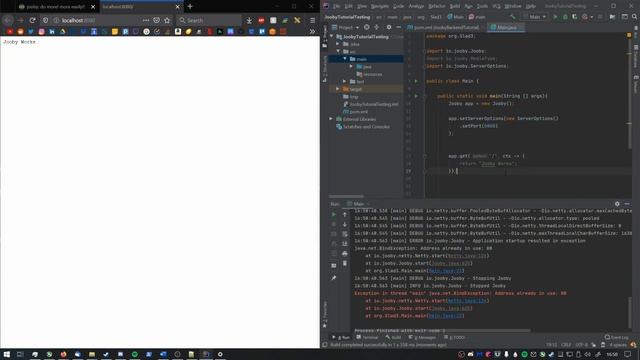Move up the stack trace arrow
The height and width of the screenshot is (360, 640).
[345, 214]
